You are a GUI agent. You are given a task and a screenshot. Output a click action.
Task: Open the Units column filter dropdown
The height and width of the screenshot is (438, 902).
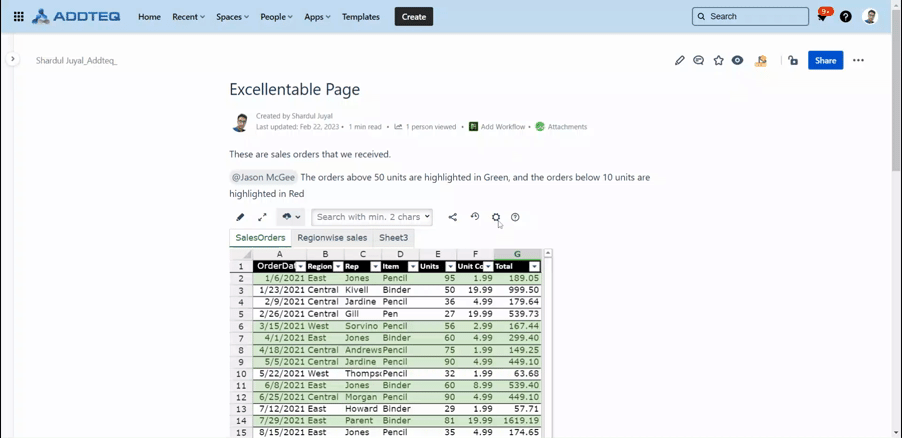[x=450, y=266]
